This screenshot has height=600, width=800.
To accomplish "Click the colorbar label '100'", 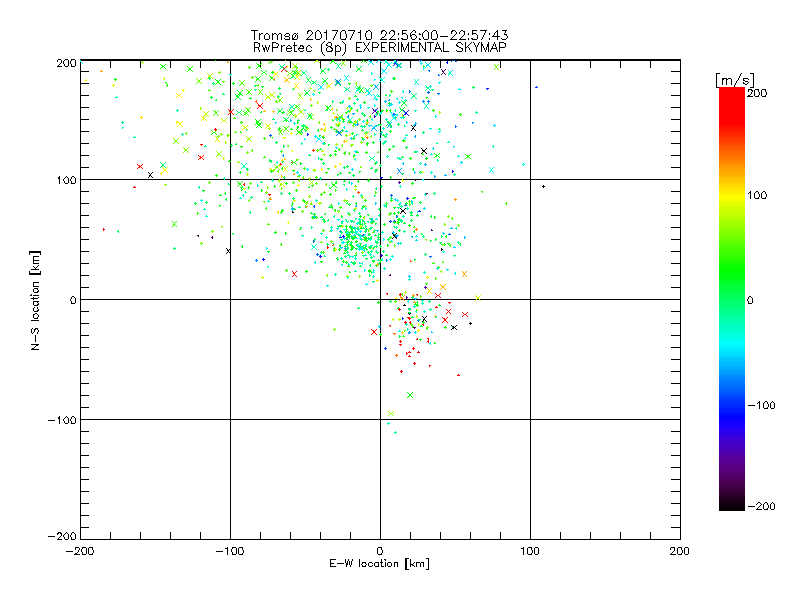I will [x=757, y=195].
